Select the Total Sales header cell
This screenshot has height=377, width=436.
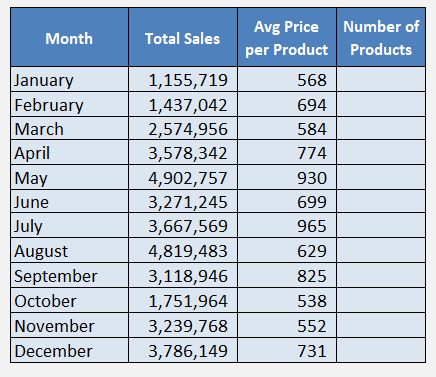183,37
